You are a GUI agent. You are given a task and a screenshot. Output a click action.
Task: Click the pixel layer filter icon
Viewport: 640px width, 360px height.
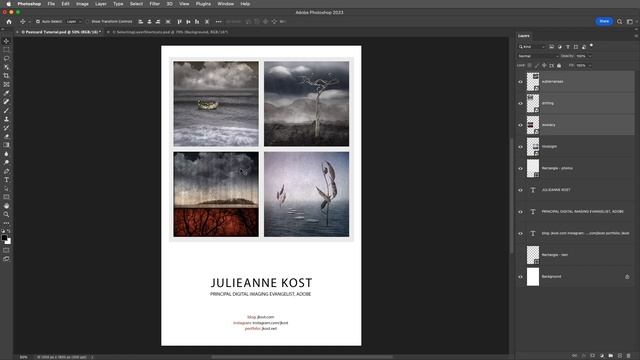[551, 47]
